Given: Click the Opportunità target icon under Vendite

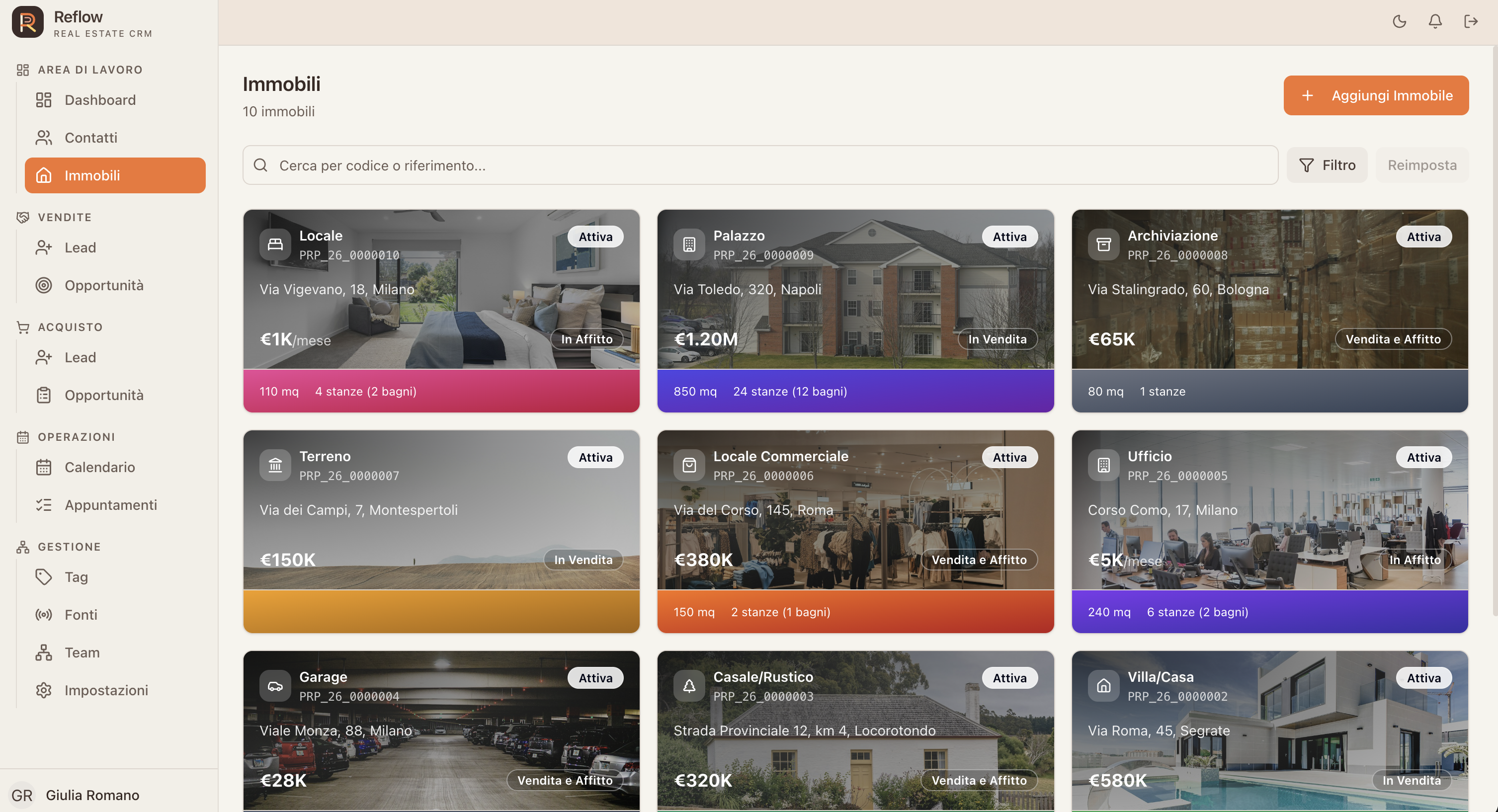Looking at the screenshot, I should point(44,285).
